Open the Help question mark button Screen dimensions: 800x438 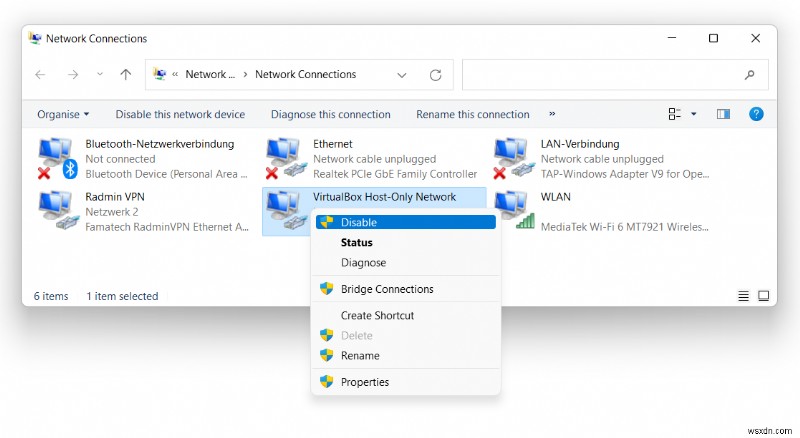[756, 114]
